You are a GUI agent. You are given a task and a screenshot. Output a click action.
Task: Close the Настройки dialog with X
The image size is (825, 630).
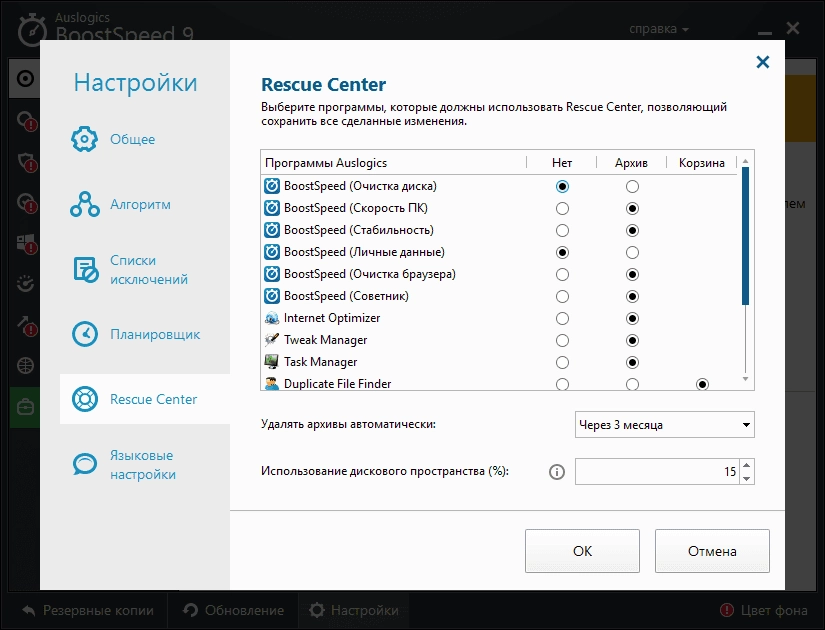tap(762, 62)
